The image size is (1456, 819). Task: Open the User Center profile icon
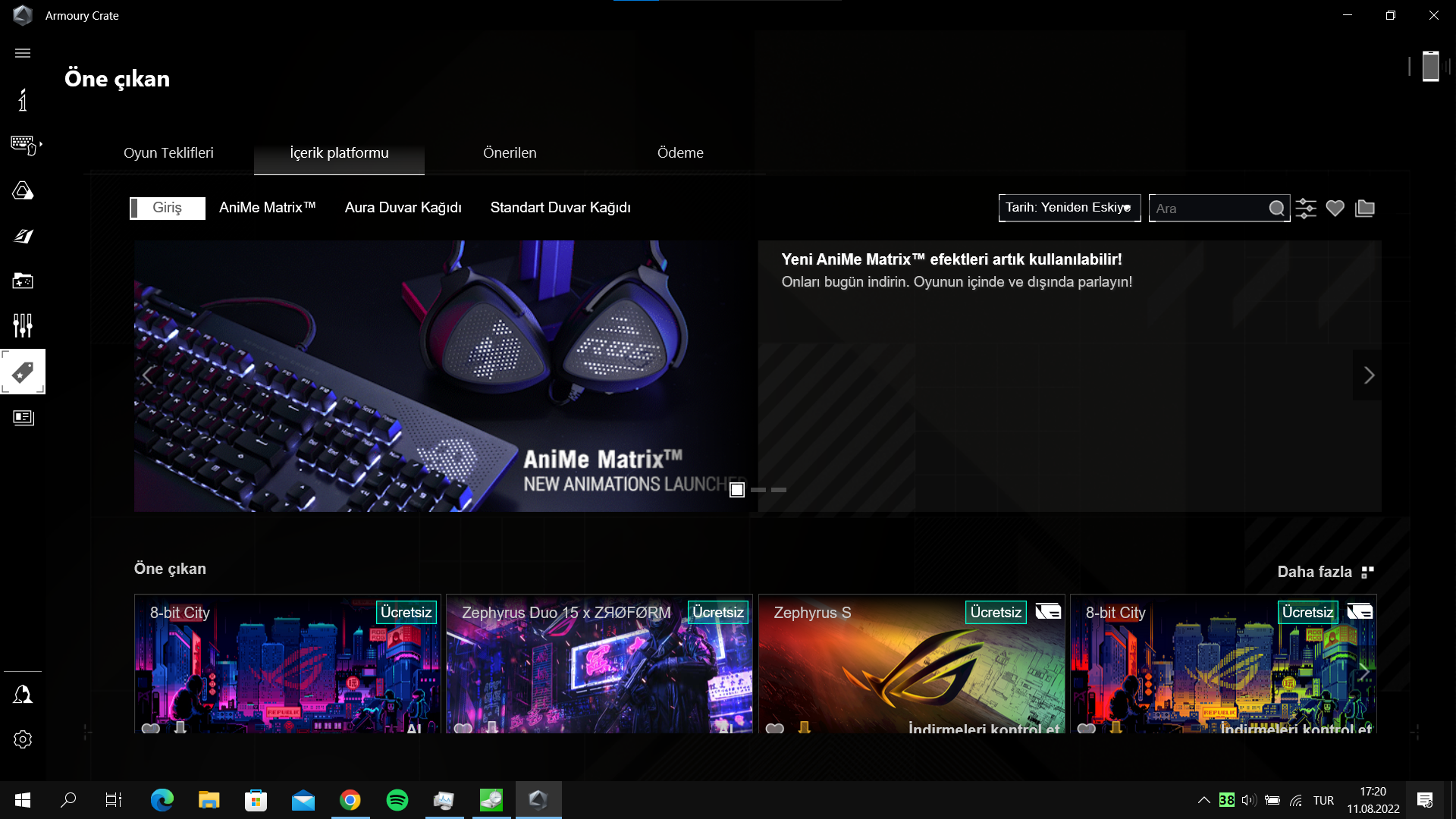23,695
